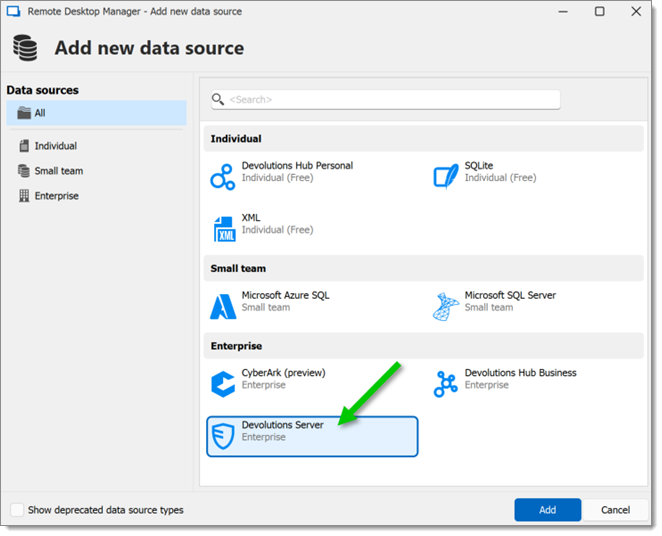Image resolution: width=662 pixels, height=536 pixels.
Task: Click the Small team section header
Action: coord(423,268)
